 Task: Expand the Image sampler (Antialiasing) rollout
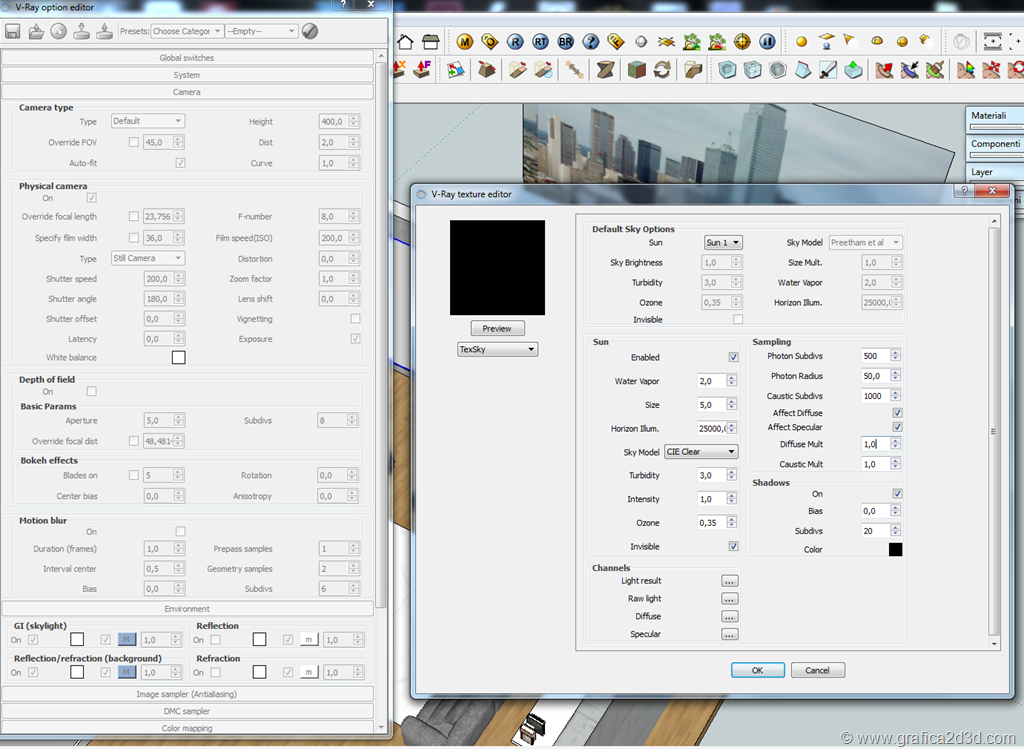[x=187, y=694]
